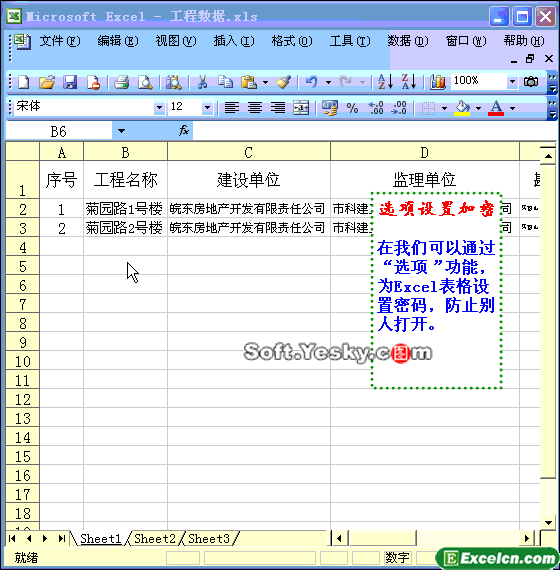Image resolution: width=560 pixels, height=570 pixels.
Task: Increase decimal places
Action: coord(376,108)
